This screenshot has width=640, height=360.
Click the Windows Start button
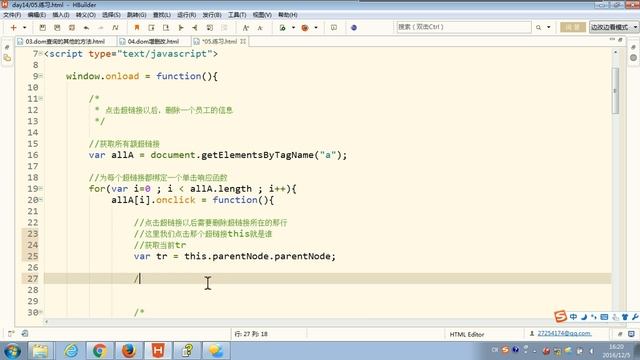[12, 351]
